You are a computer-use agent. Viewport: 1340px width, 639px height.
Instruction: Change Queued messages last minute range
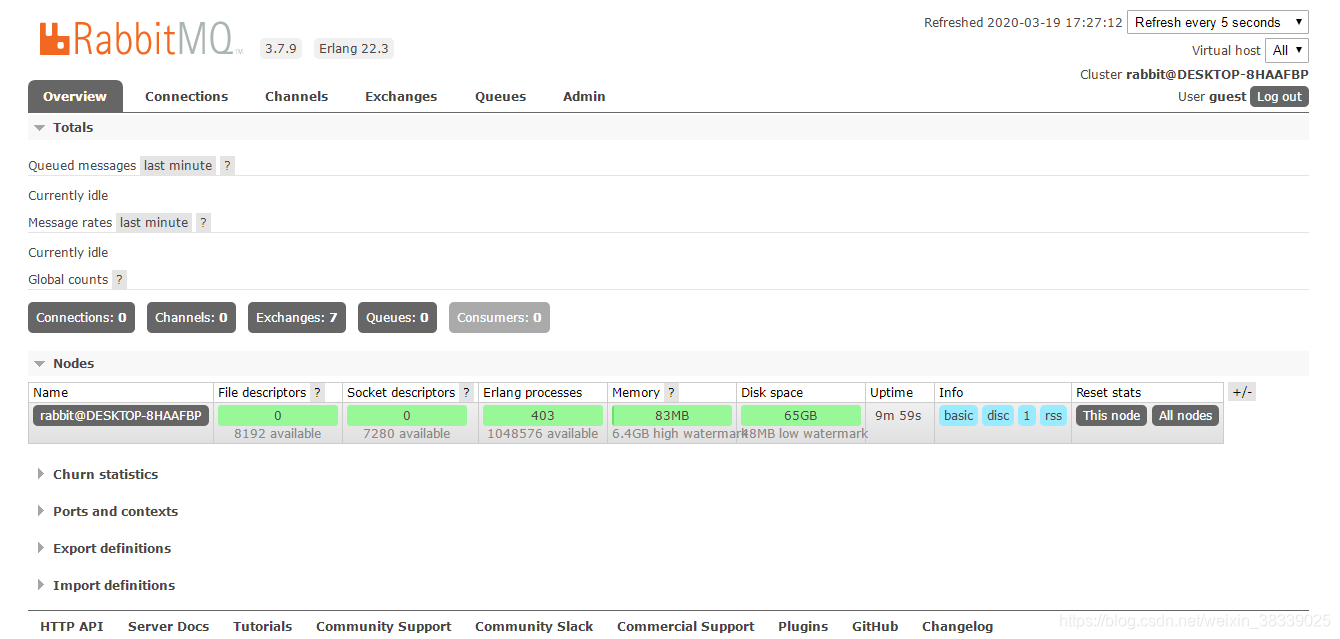point(178,166)
